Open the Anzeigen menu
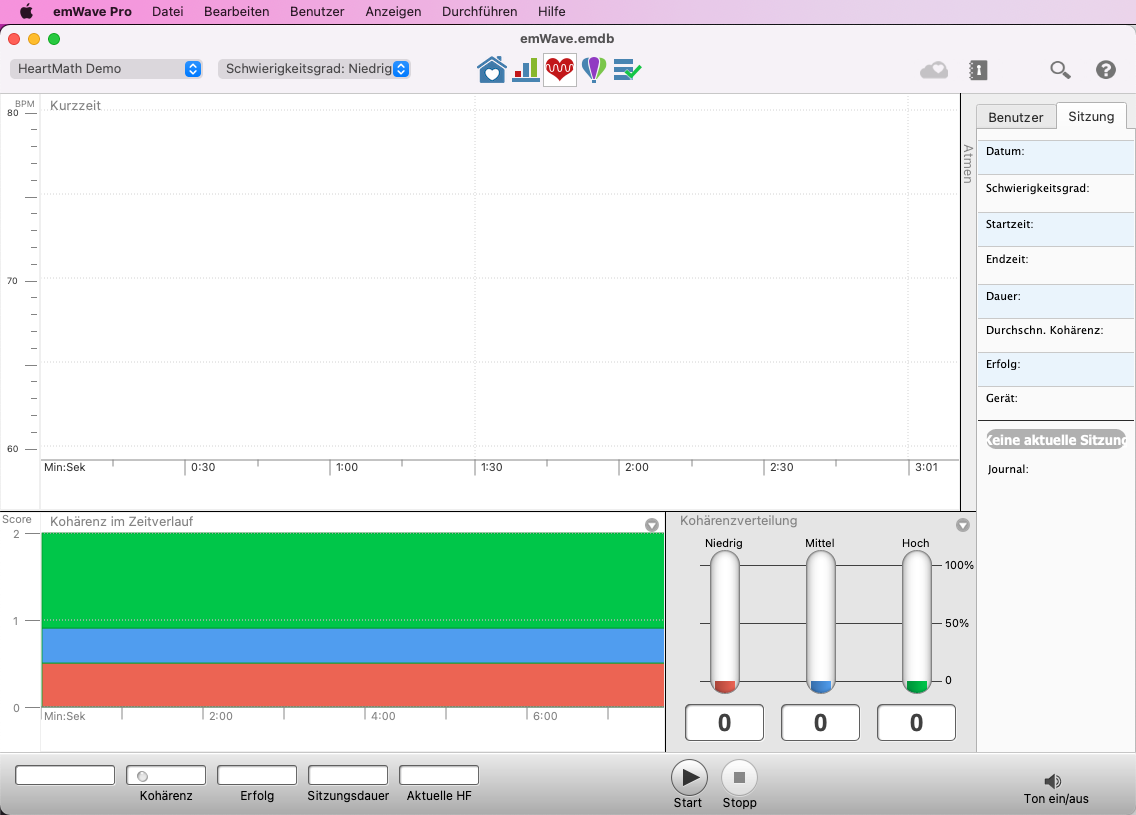 tap(393, 12)
